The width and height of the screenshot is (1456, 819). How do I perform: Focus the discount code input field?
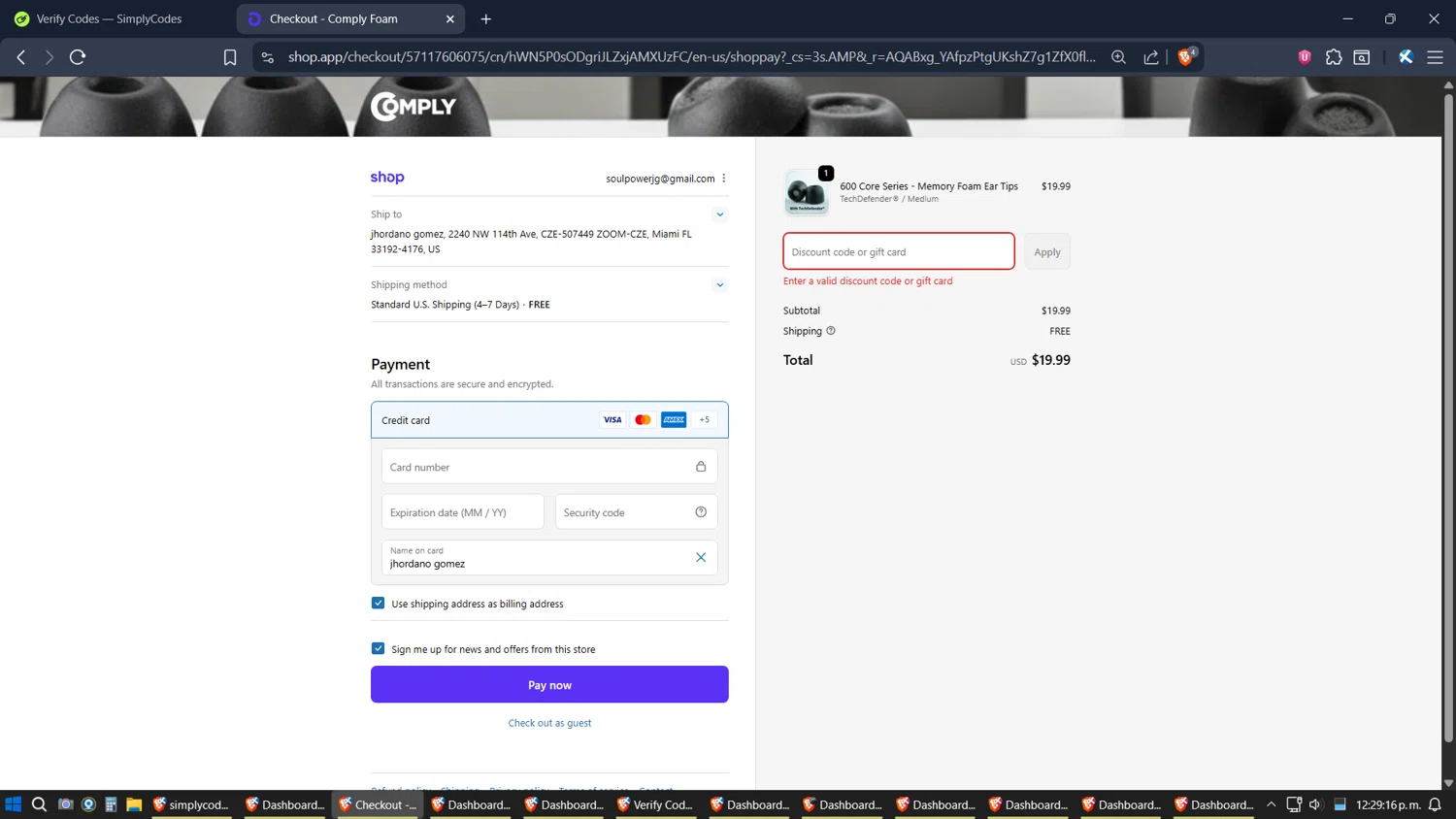pos(899,251)
